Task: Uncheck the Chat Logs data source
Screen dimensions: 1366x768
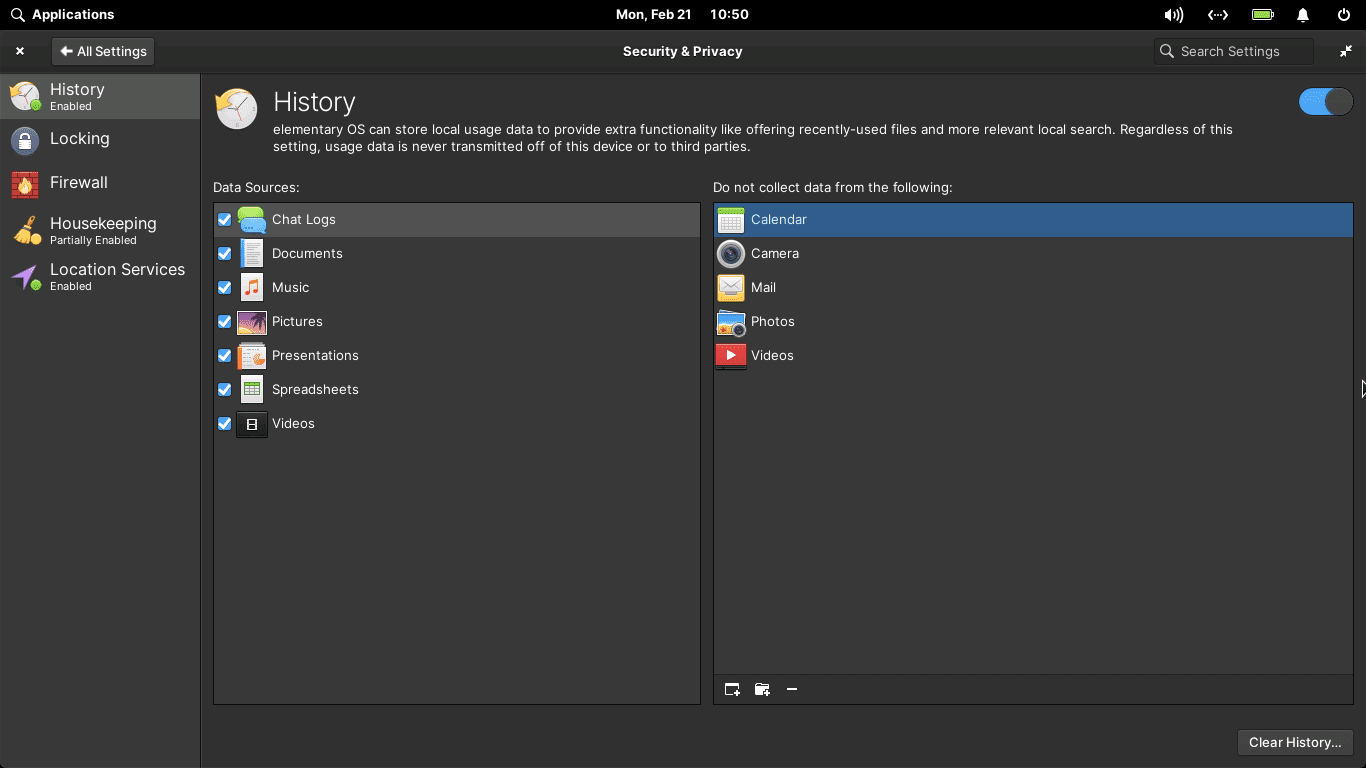Action: tap(225, 220)
